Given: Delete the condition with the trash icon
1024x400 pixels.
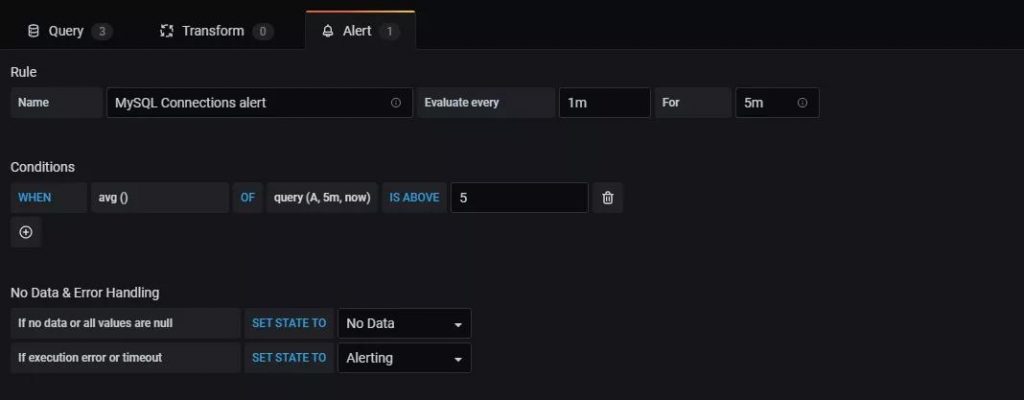Looking at the screenshot, I should coord(607,197).
